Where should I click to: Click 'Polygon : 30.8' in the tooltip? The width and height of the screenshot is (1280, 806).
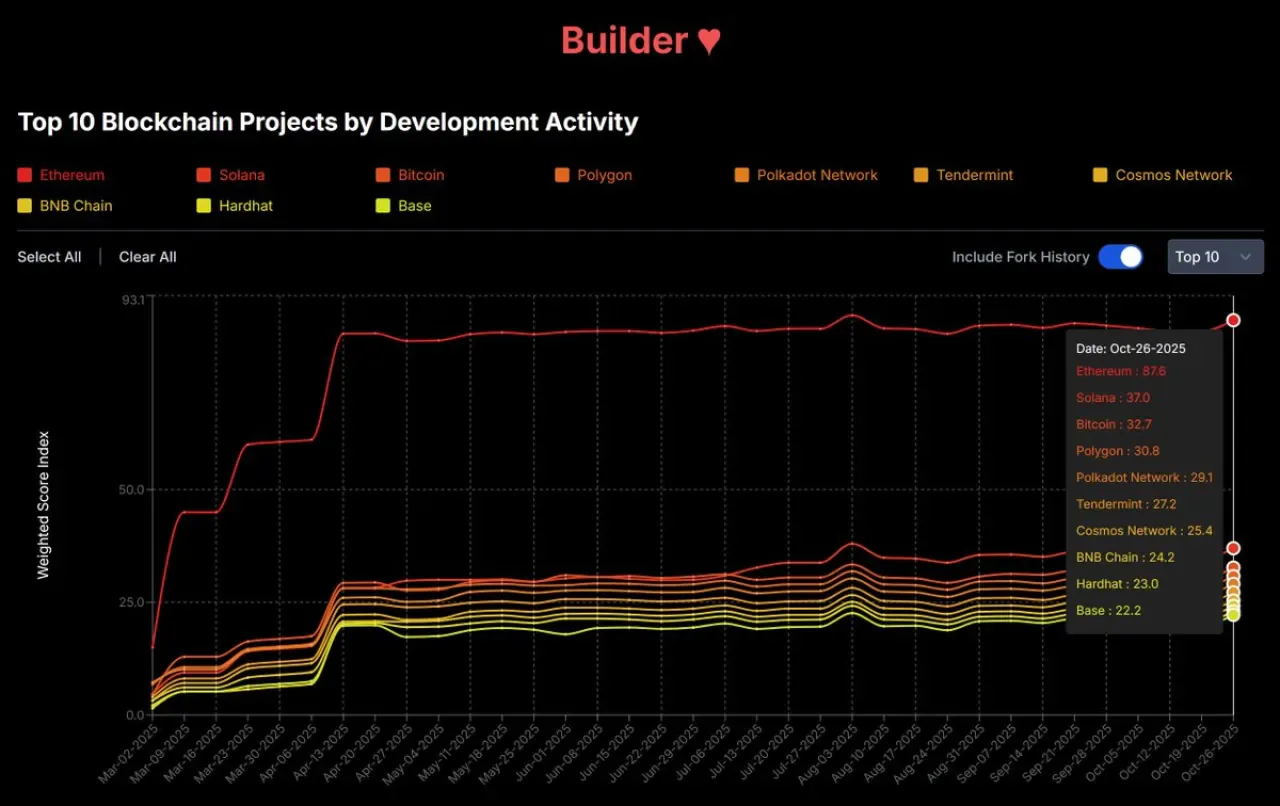(x=1118, y=451)
